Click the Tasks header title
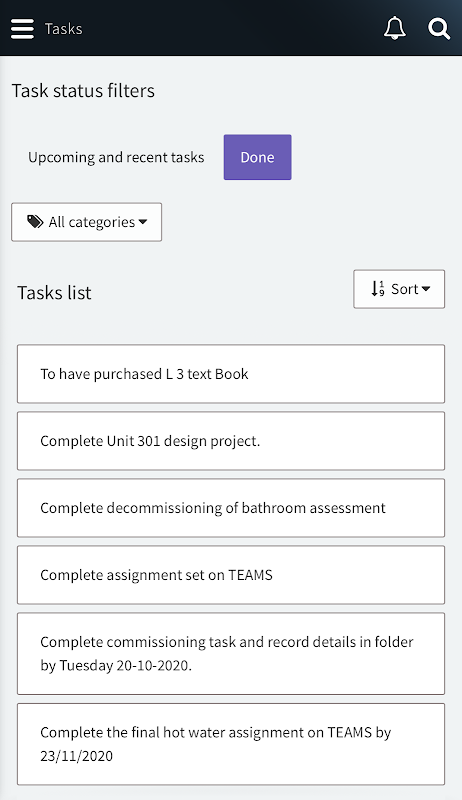Viewport: 462px width, 800px height. click(64, 29)
